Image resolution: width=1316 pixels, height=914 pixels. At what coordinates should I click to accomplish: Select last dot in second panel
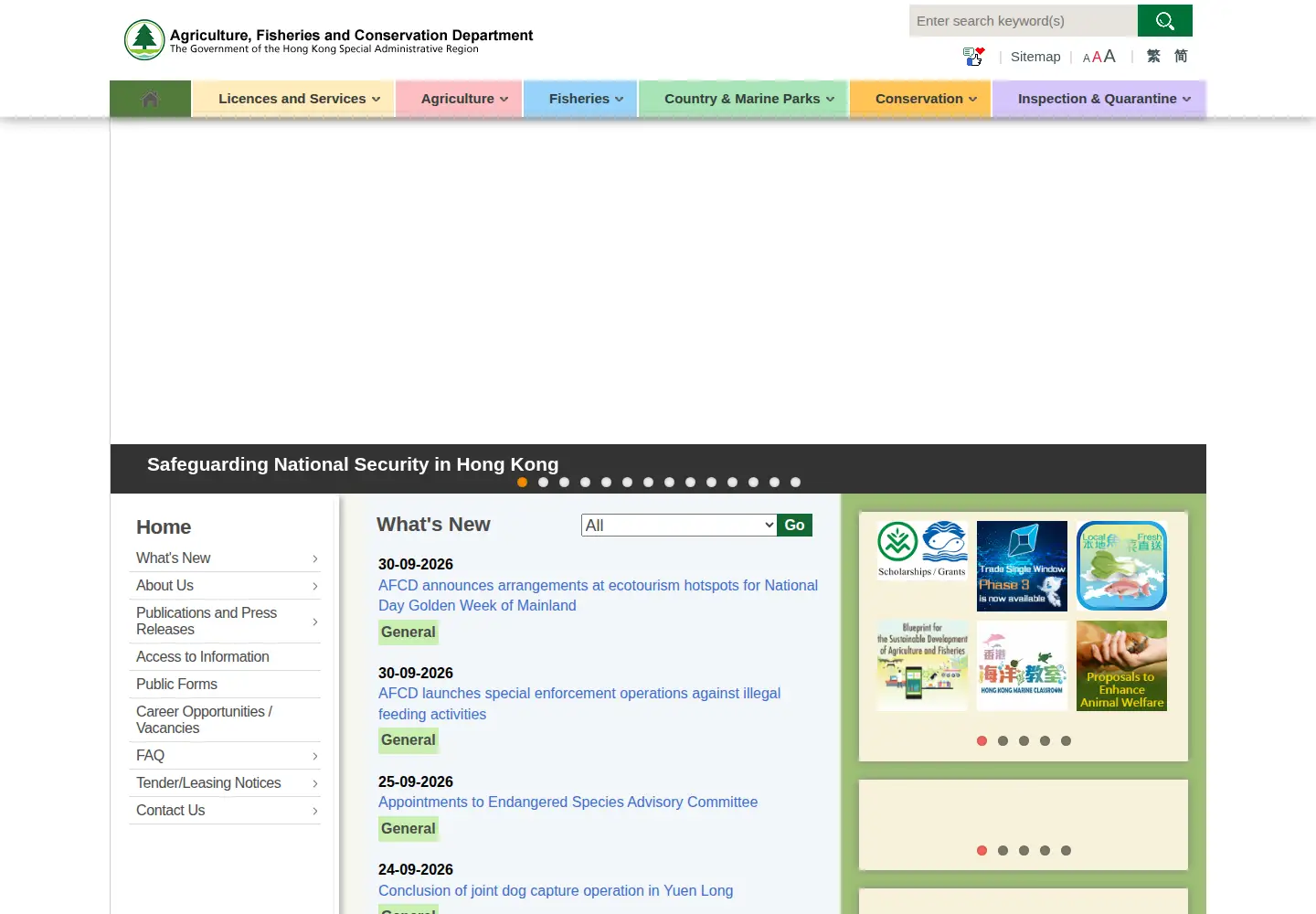click(x=1066, y=851)
